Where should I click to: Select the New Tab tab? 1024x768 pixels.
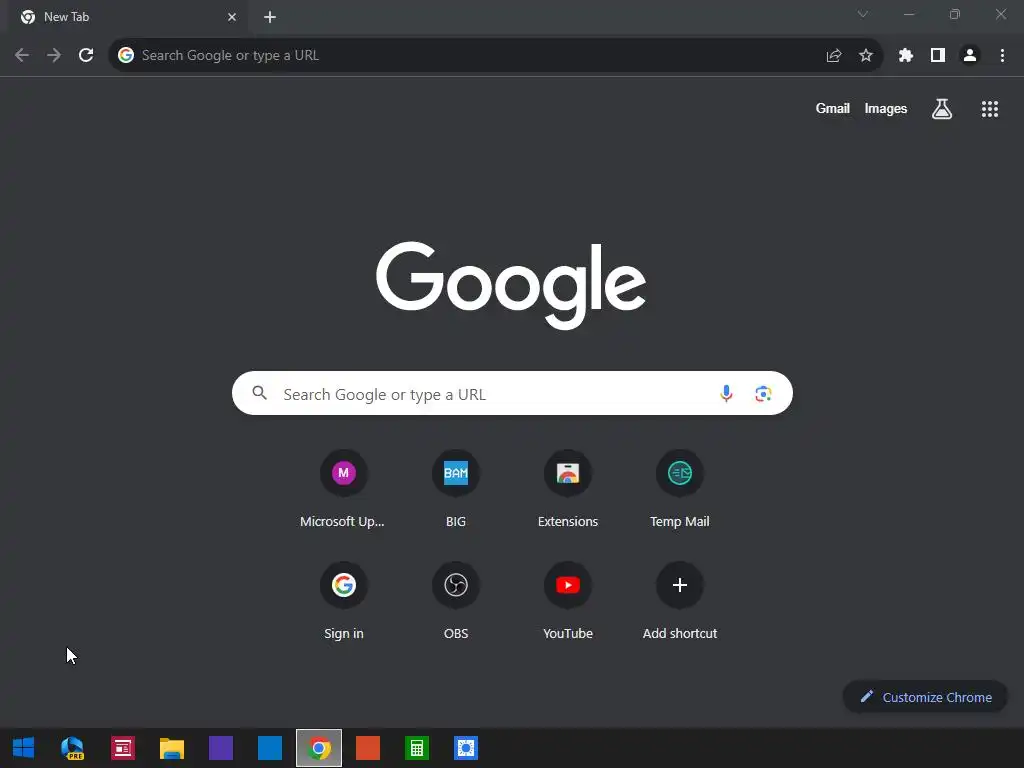point(128,17)
